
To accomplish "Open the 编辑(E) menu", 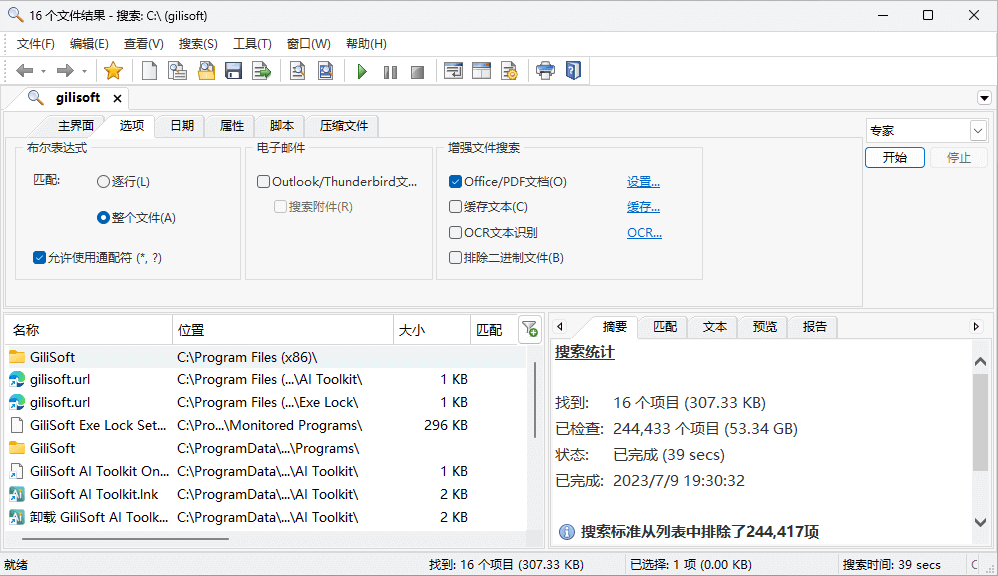I will 89,44.
